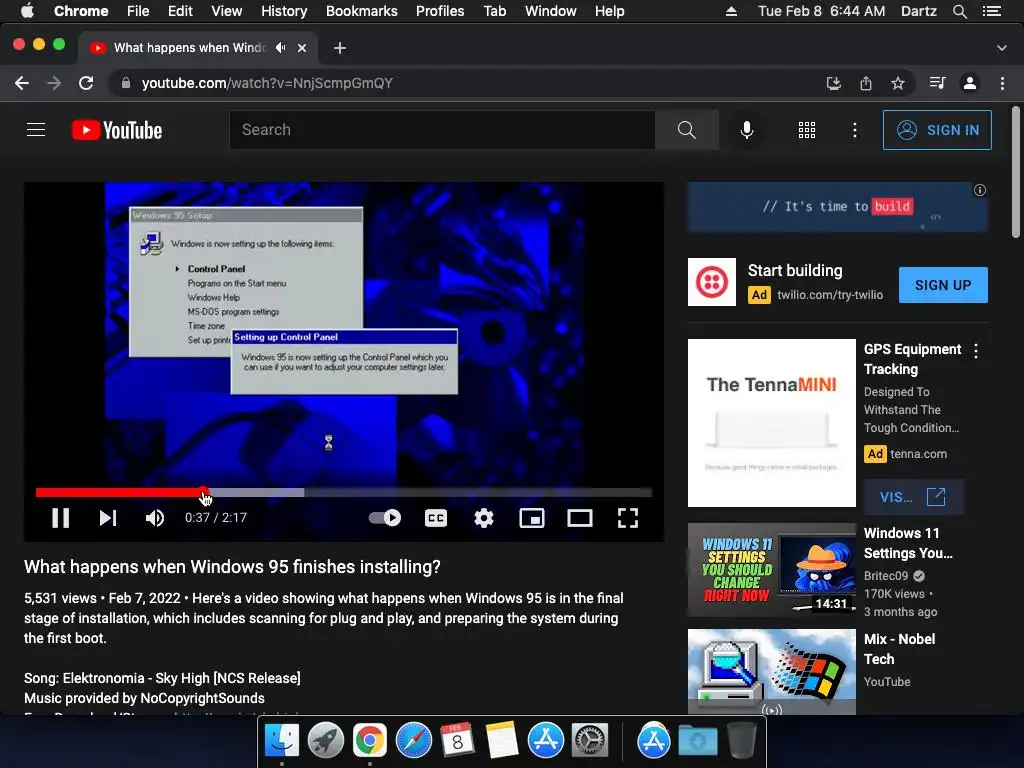The width and height of the screenshot is (1024, 768).
Task: Enter full screen mode
Action: (628, 518)
